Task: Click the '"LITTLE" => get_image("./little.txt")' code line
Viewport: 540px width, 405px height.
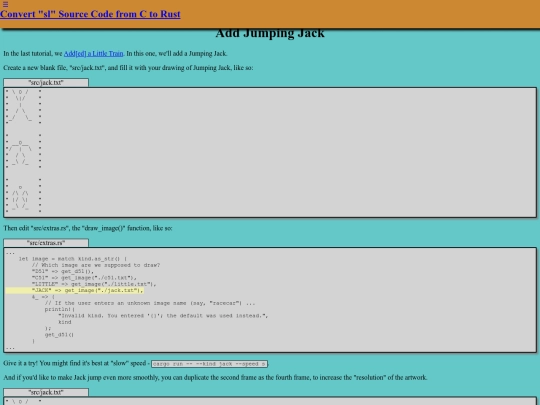Action: coord(94,284)
